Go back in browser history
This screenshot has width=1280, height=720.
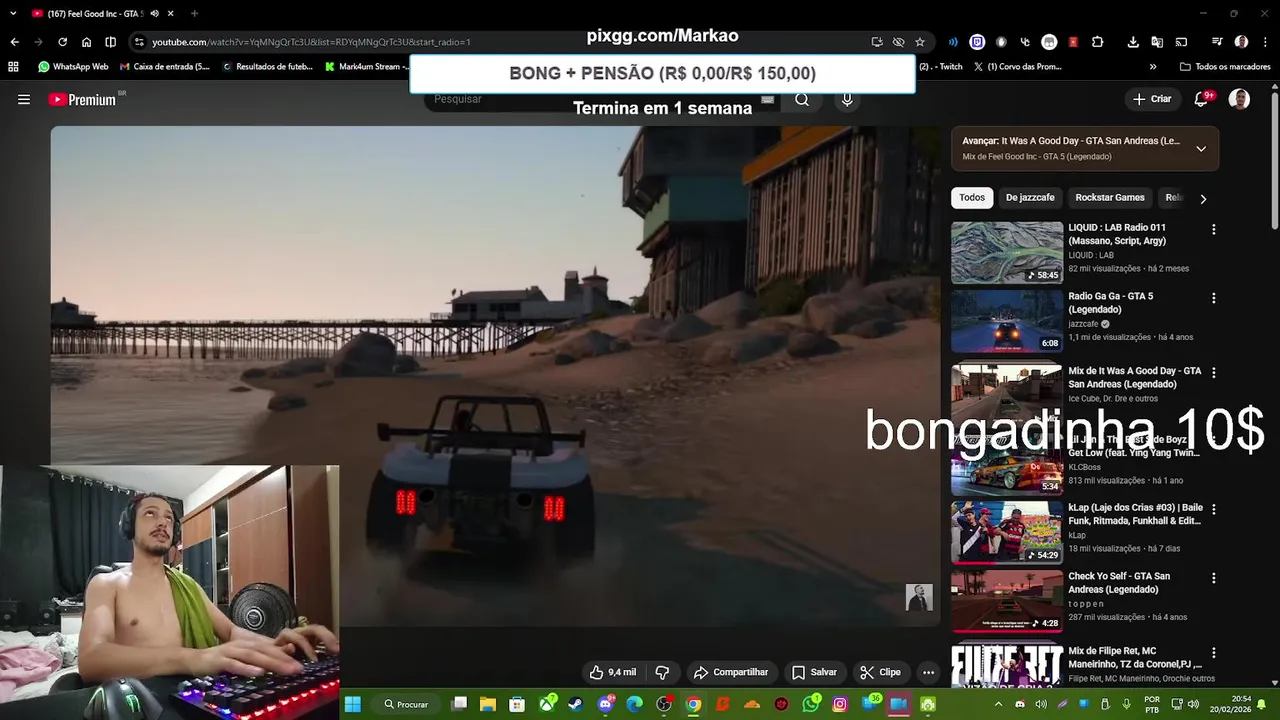[x=14, y=42]
